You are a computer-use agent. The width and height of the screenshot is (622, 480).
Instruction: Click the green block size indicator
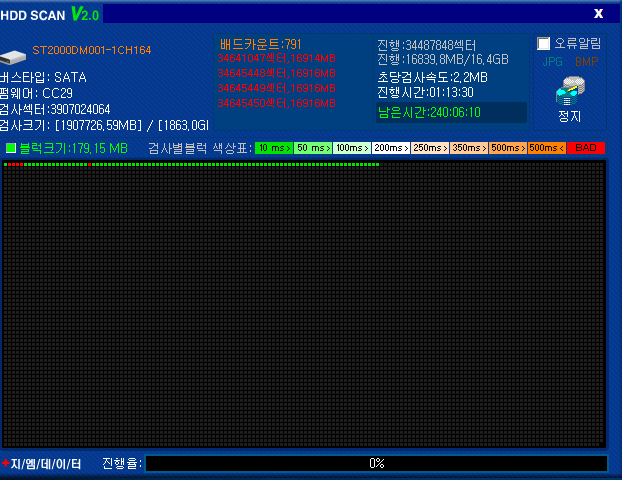pos(11,148)
